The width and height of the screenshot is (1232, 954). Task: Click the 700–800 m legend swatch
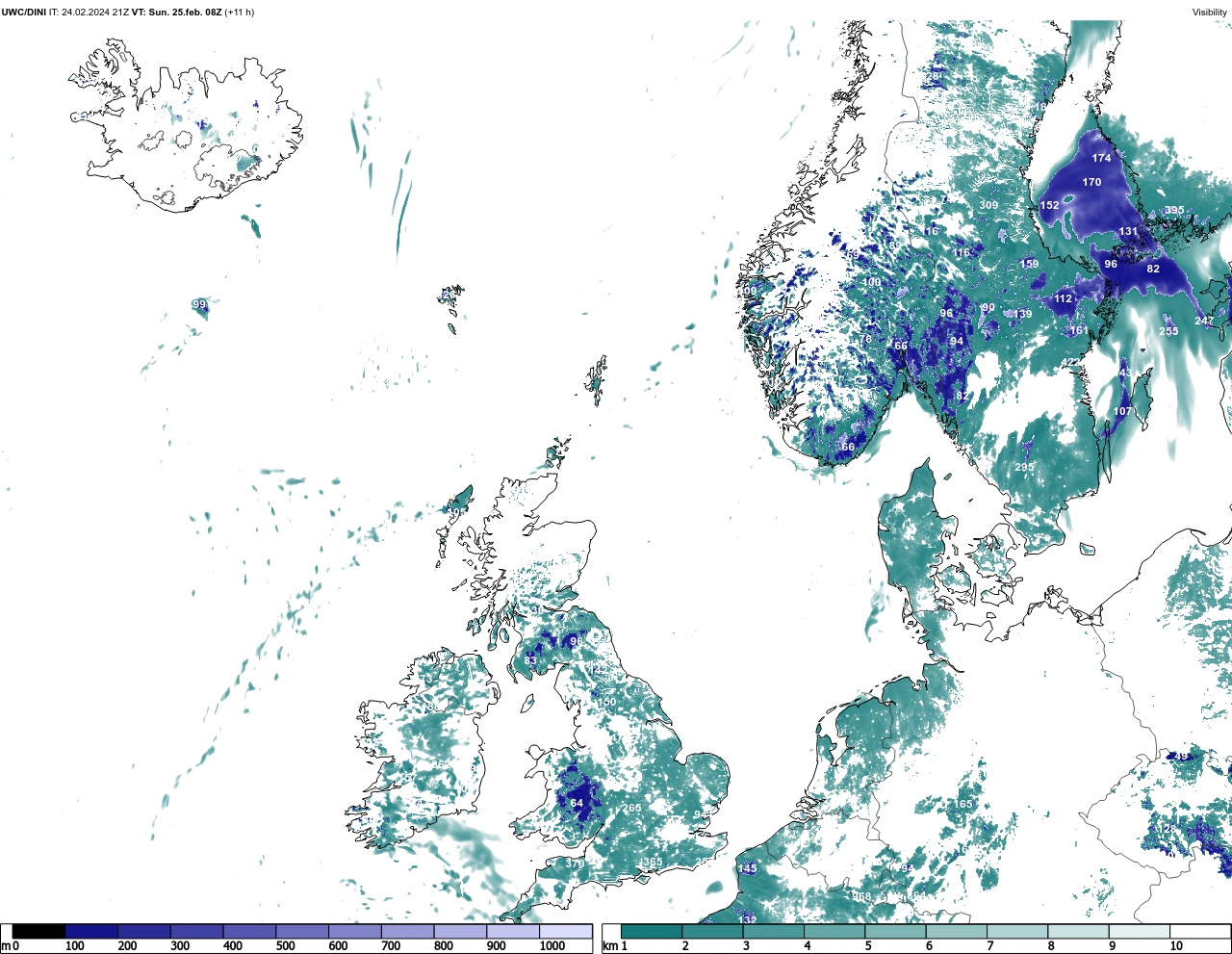click(407, 932)
